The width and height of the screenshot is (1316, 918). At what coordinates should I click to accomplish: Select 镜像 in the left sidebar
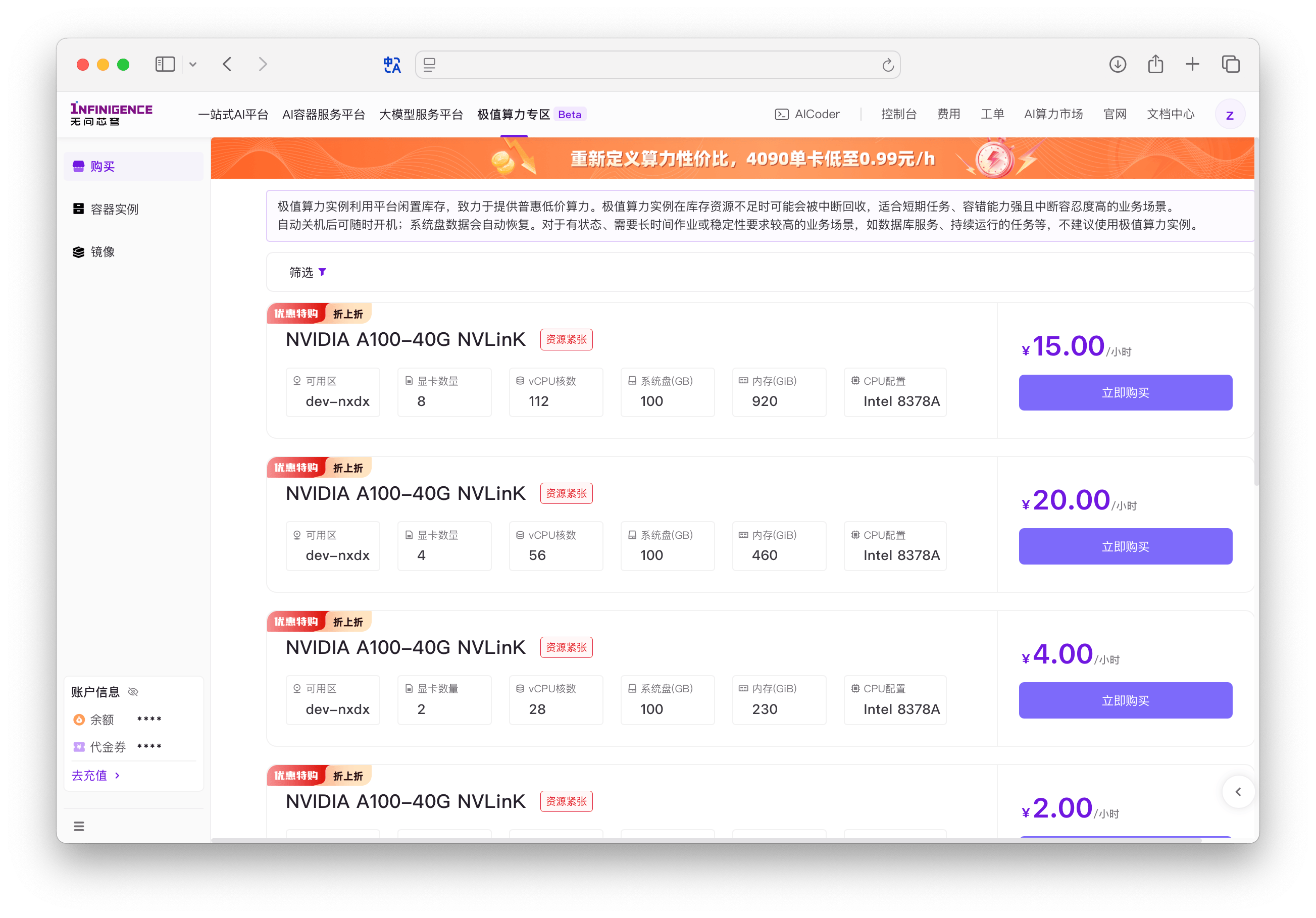click(x=133, y=251)
